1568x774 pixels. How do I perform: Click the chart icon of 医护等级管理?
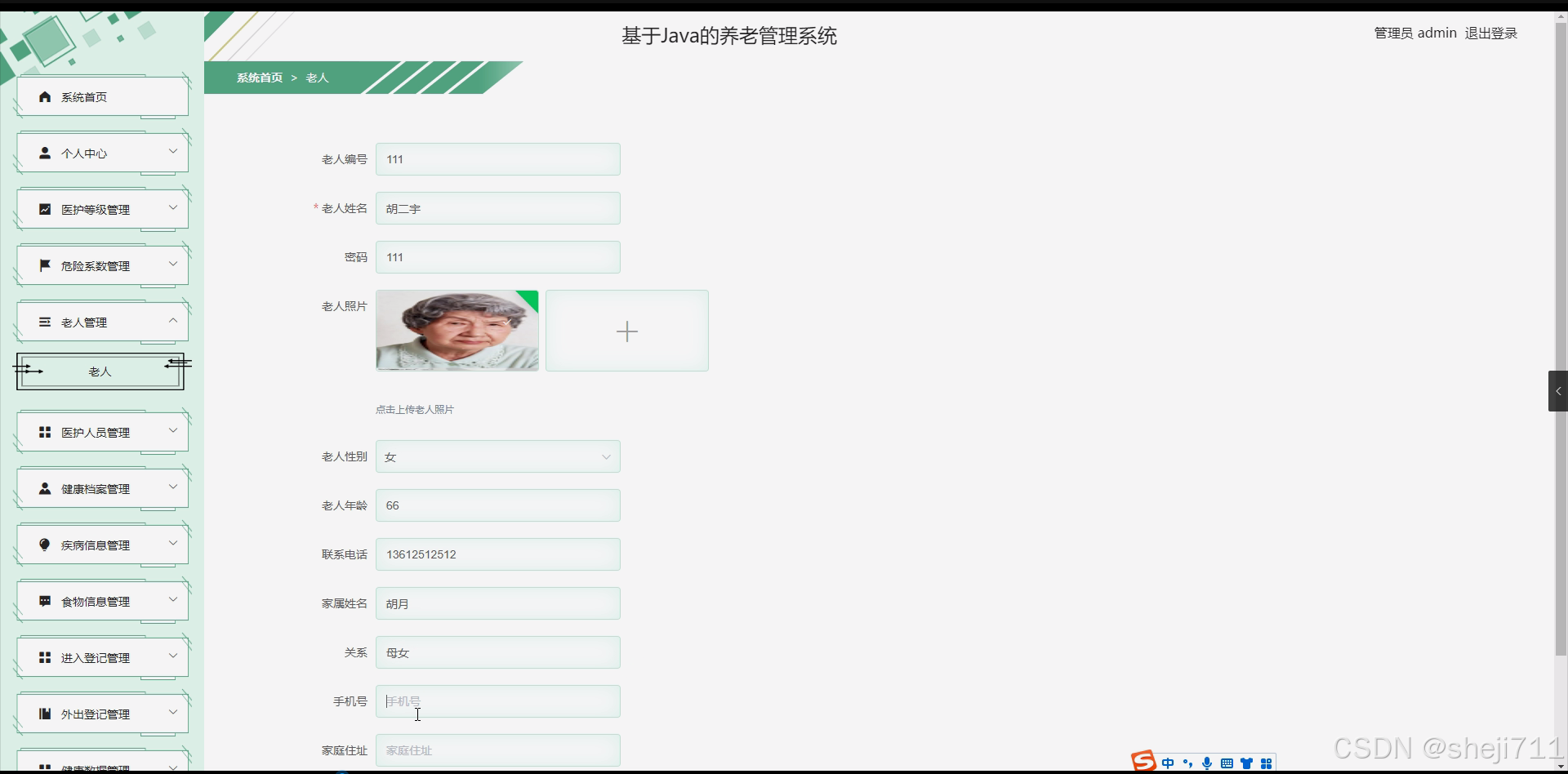point(44,208)
